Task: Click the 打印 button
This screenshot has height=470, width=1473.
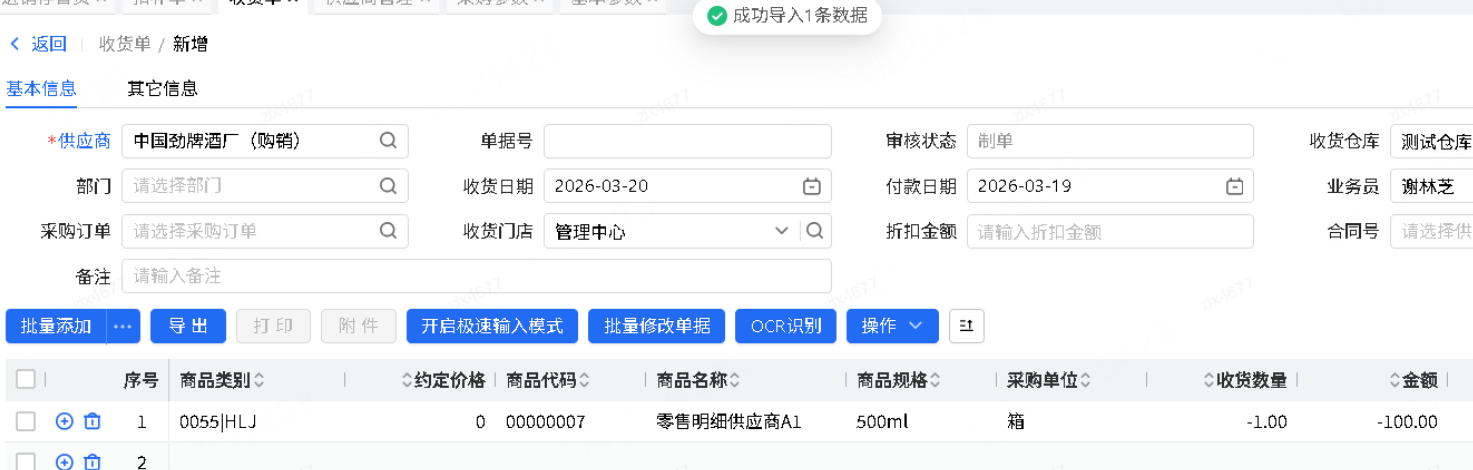Action: [273, 326]
